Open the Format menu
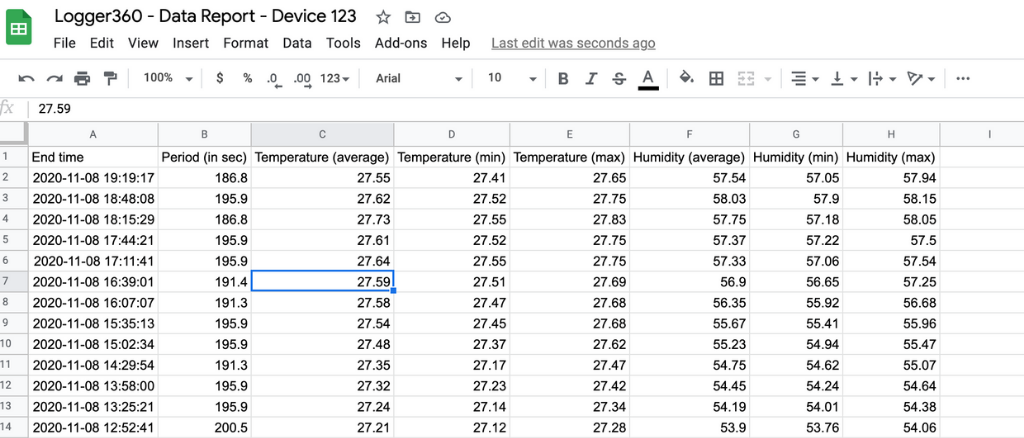Image resolution: width=1024 pixels, height=438 pixels. click(x=246, y=43)
